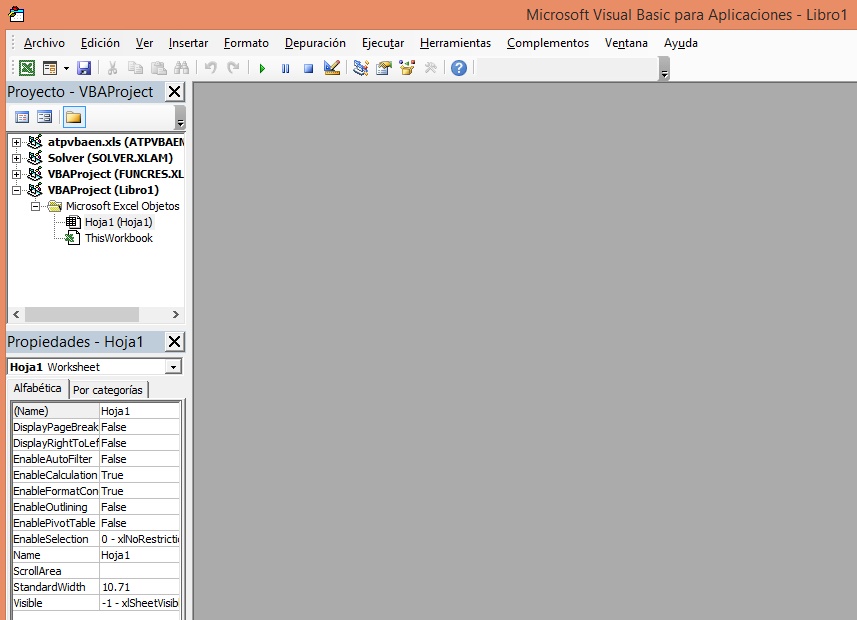This screenshot has width=857, height=620.
Task: Open the Complementos menu
Action: click(x=548, y=43)
